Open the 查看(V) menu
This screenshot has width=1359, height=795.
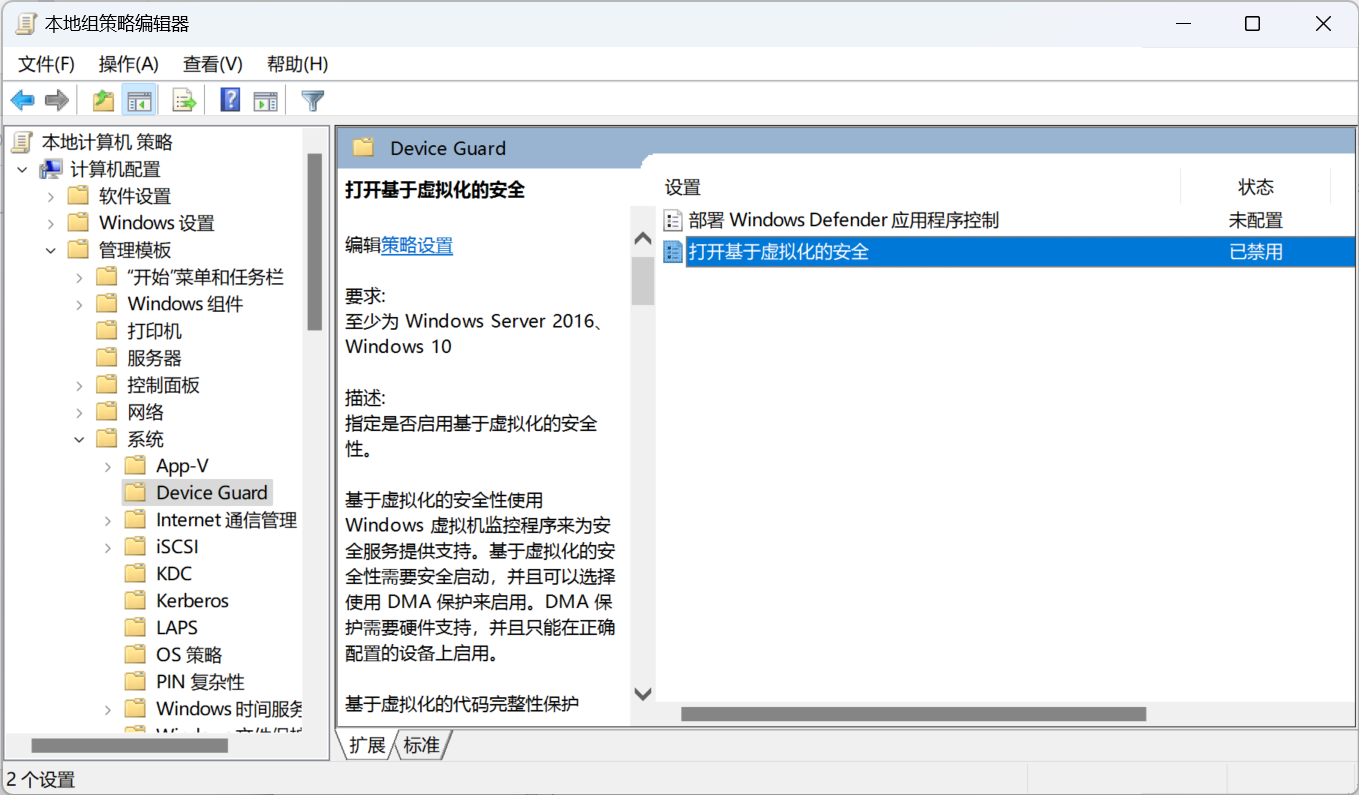pos(212,64)
